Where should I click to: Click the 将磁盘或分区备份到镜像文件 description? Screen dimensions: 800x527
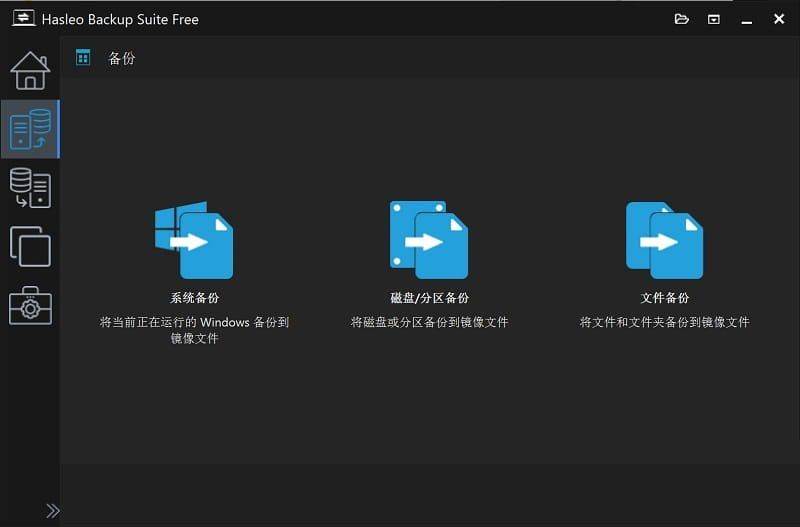point(429,322)
